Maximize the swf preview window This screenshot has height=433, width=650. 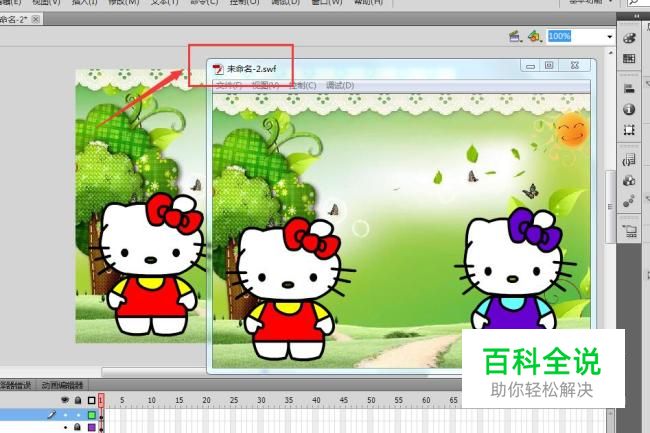pos(549,65)
